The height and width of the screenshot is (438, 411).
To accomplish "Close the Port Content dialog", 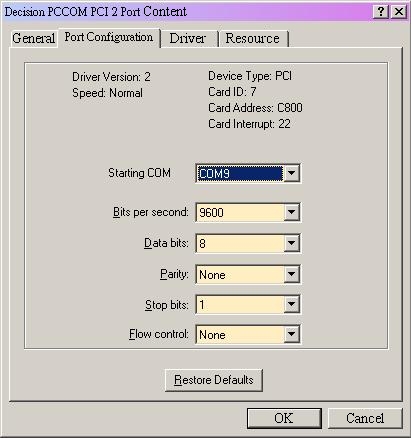I will 398,12.
